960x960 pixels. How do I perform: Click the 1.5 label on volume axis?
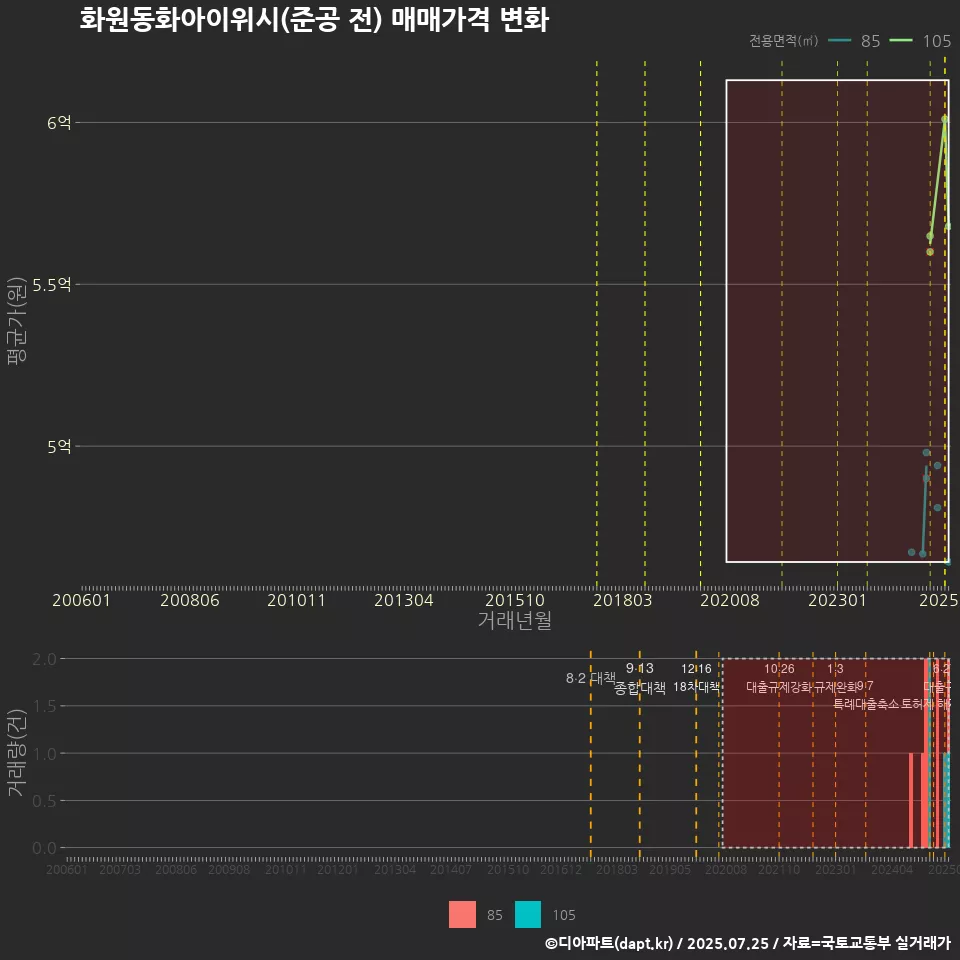44,707
